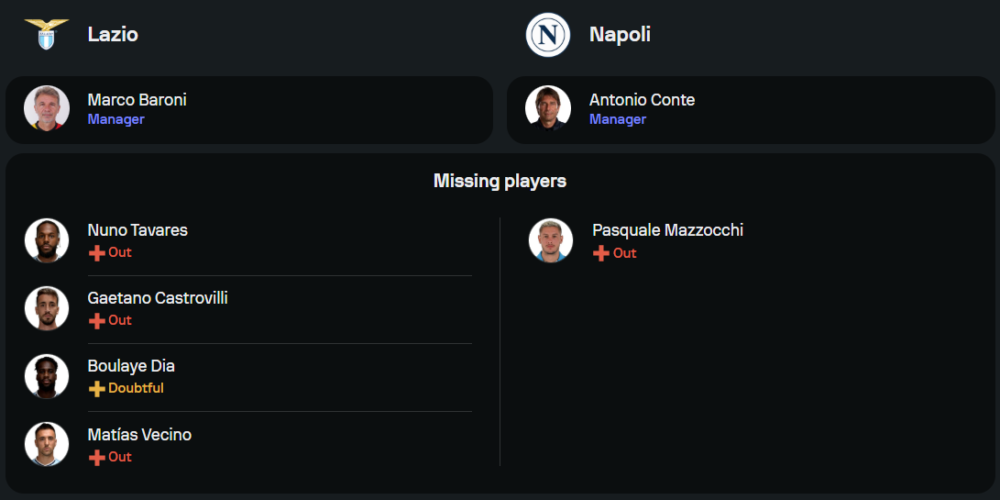Select the Marco Baroni name link
This screenshot has width=1000, height=500.
coord(137,100)
